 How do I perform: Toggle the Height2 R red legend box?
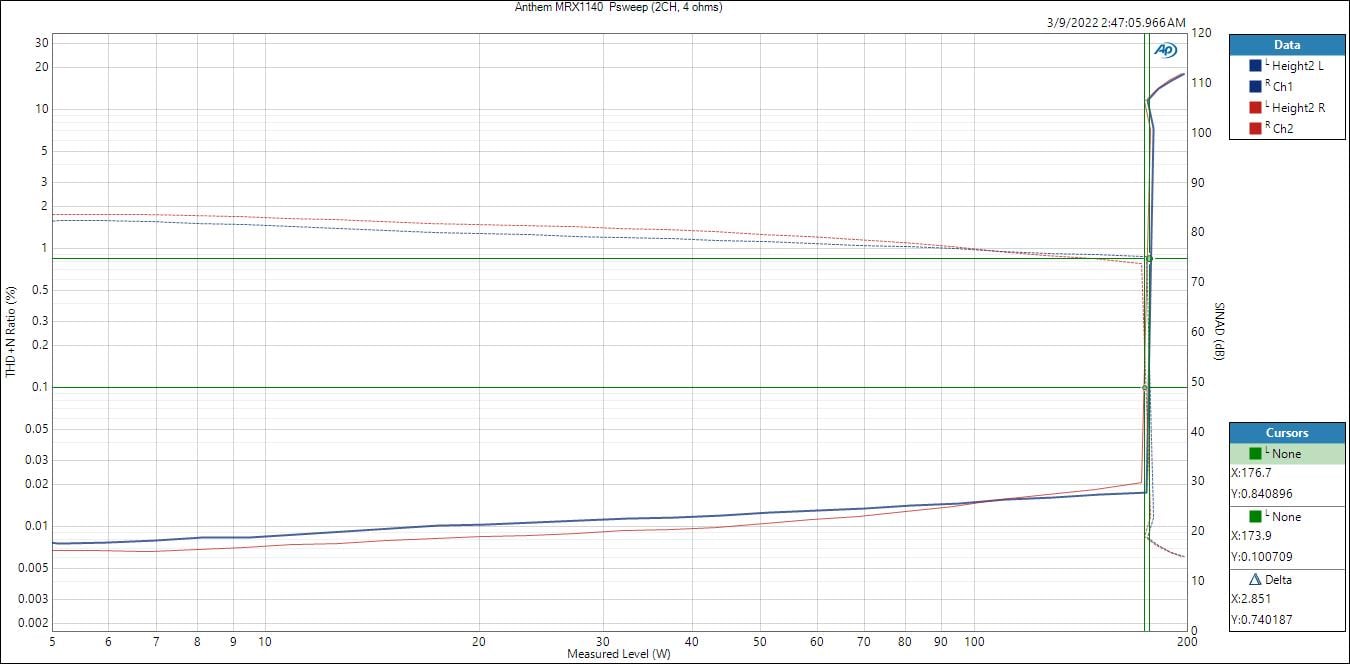pyautogui.click(x=1255, y=107)
